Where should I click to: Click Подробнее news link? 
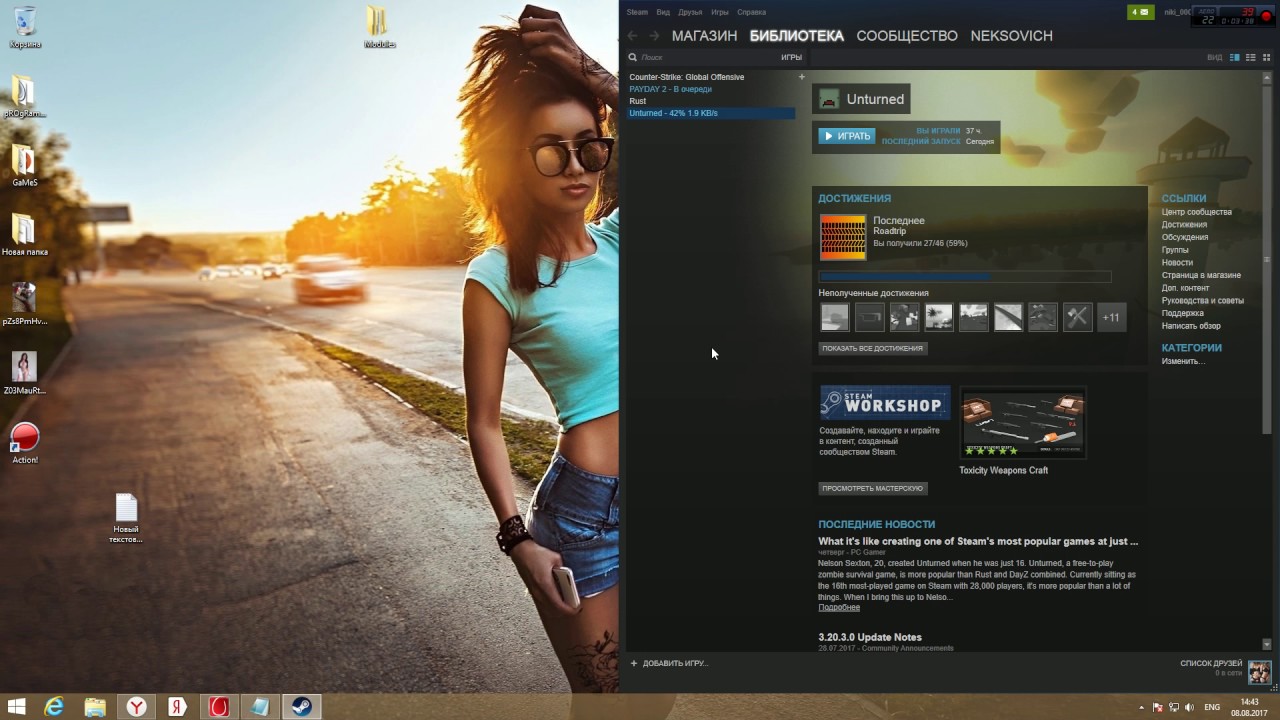pos(839,607)
